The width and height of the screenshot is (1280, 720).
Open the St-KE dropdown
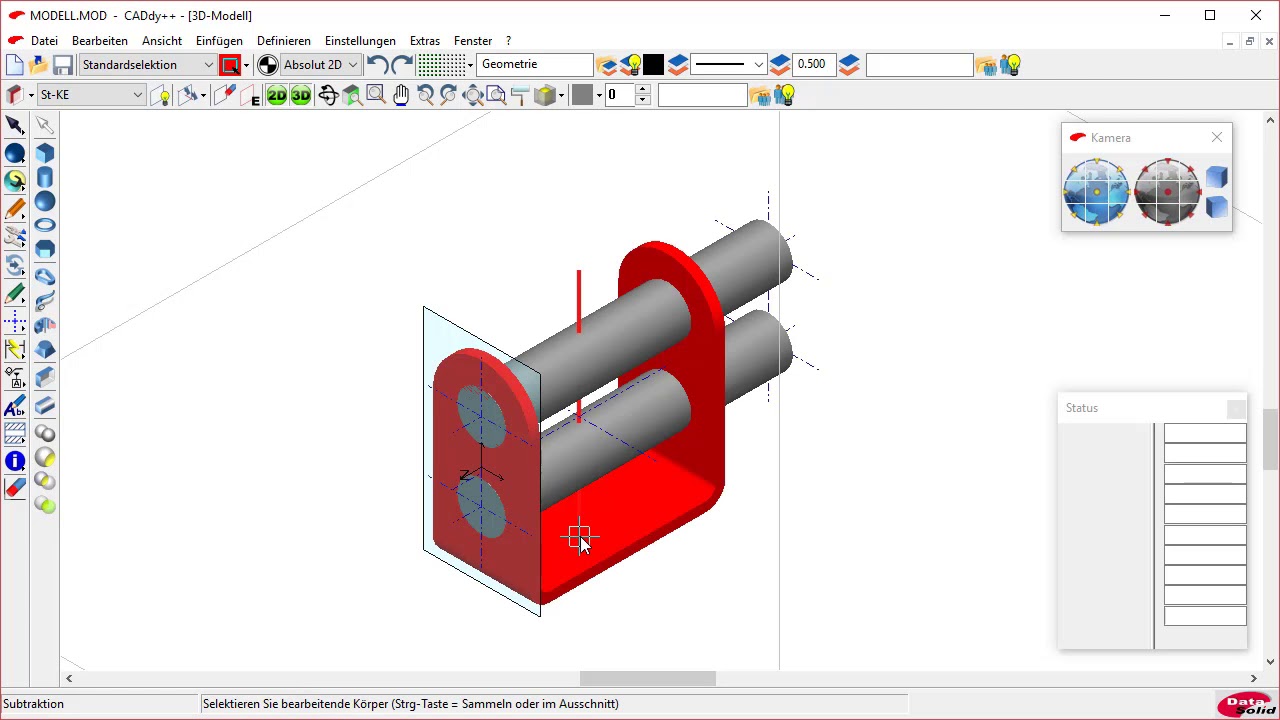[x=91, y=96]
